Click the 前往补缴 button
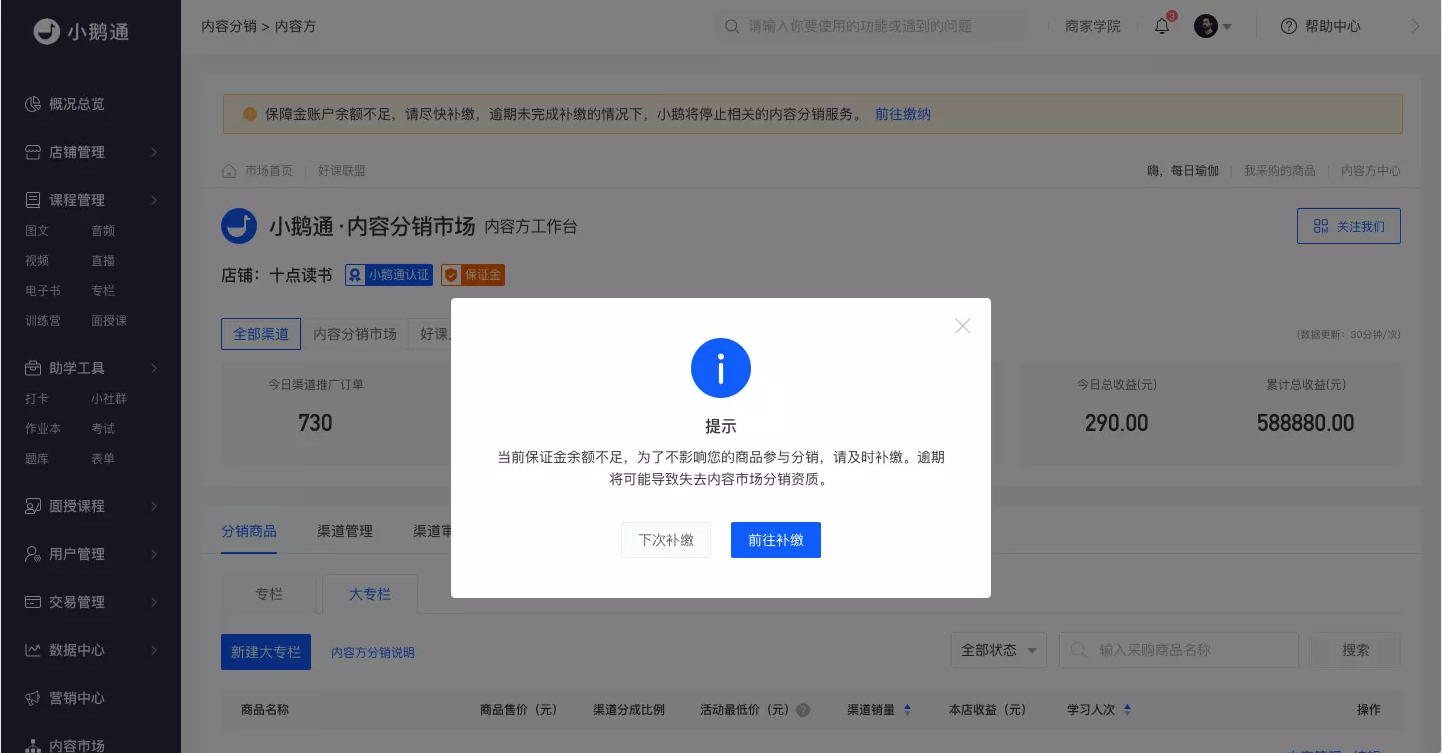 [x=776, y=540]
